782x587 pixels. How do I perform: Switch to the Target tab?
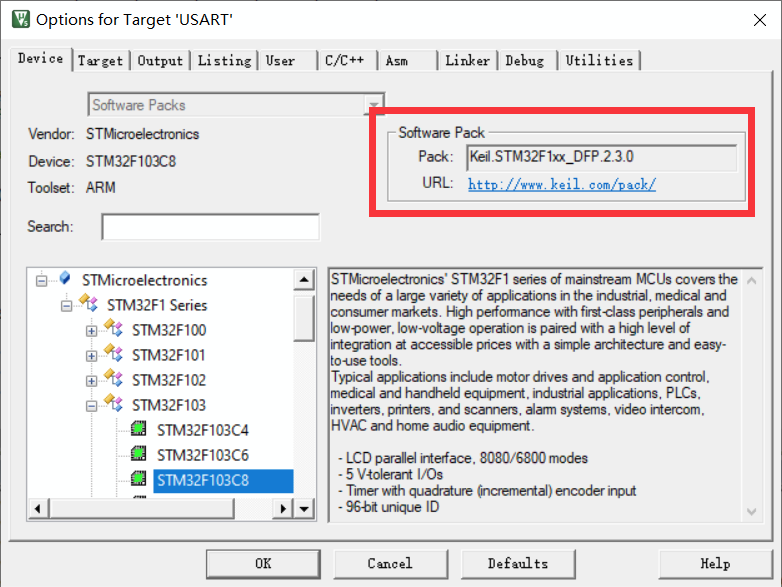[x=101, y=61]
